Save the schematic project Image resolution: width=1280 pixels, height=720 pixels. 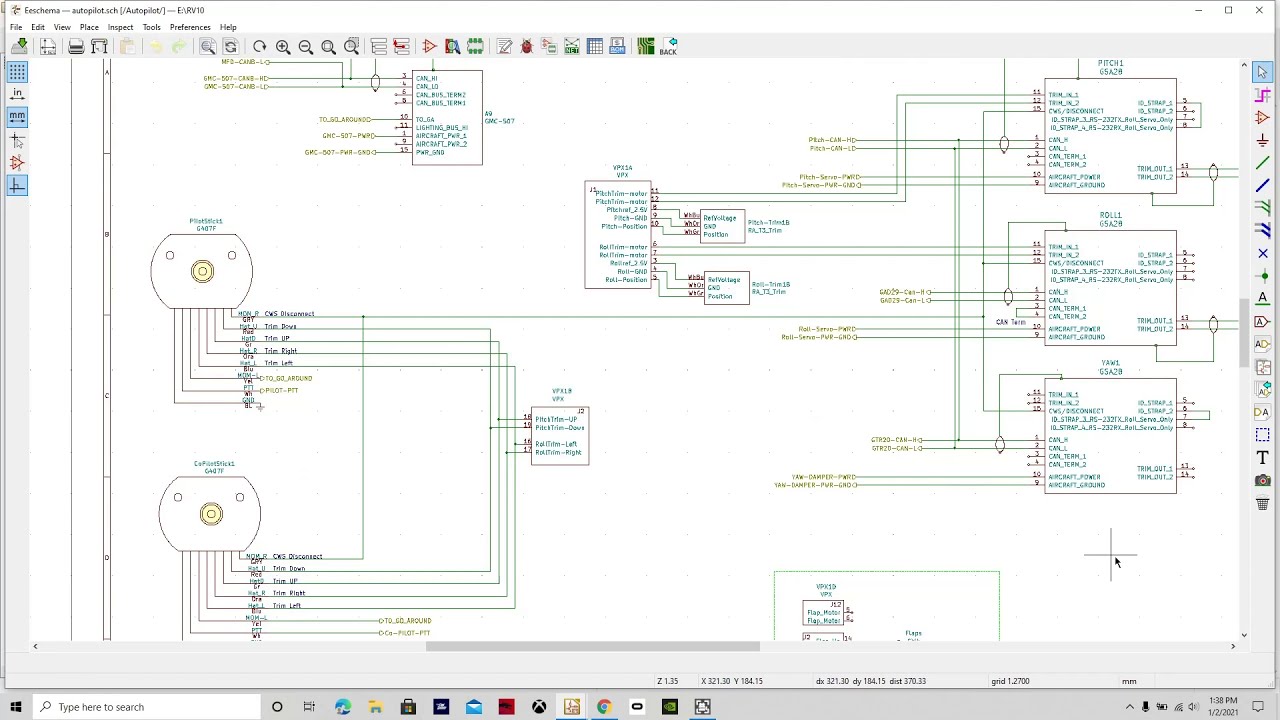coord(20,46)
